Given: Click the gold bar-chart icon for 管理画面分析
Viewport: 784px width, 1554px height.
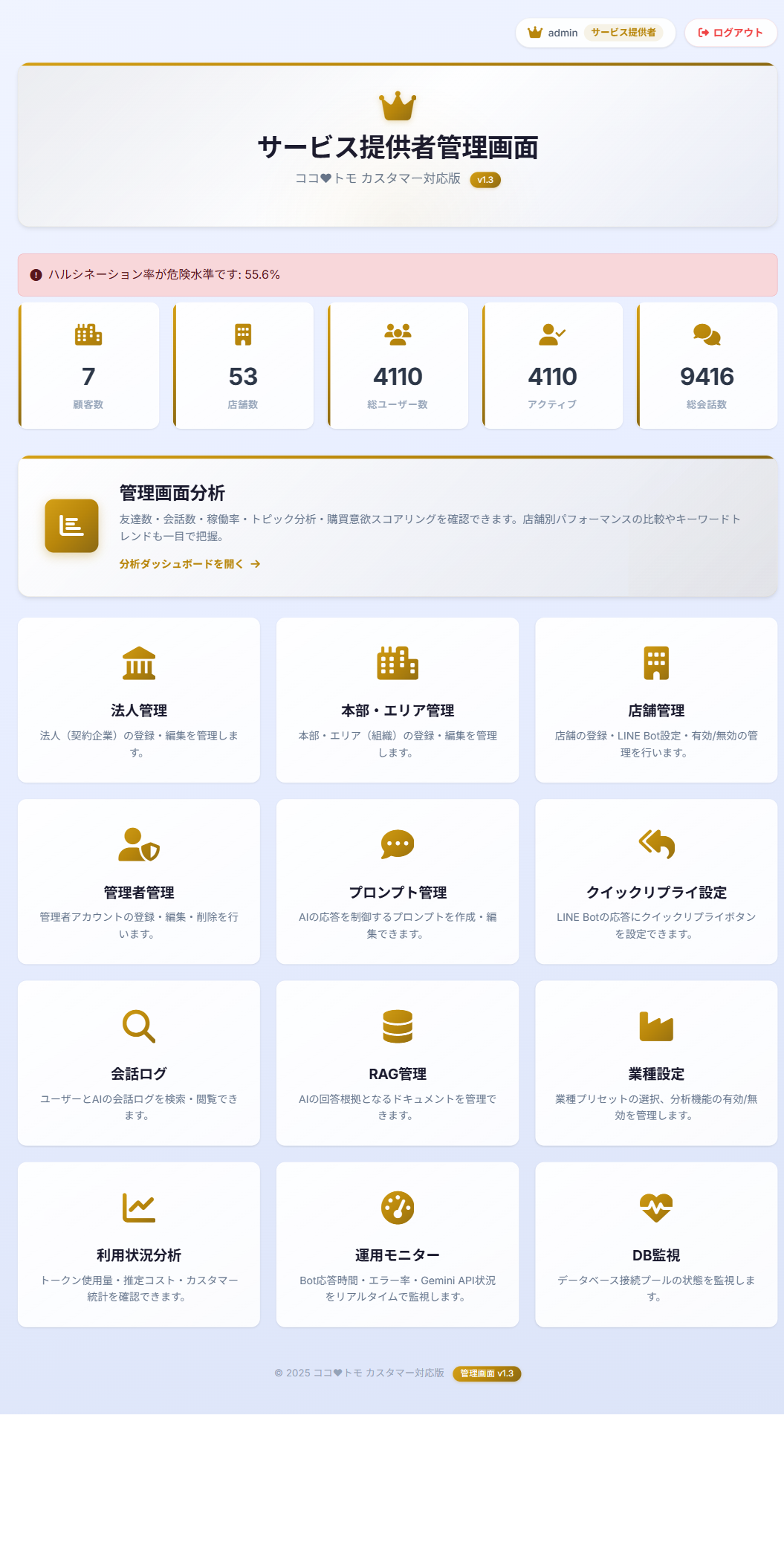Looking at the screenshot, I should click(x=71, y=525).
